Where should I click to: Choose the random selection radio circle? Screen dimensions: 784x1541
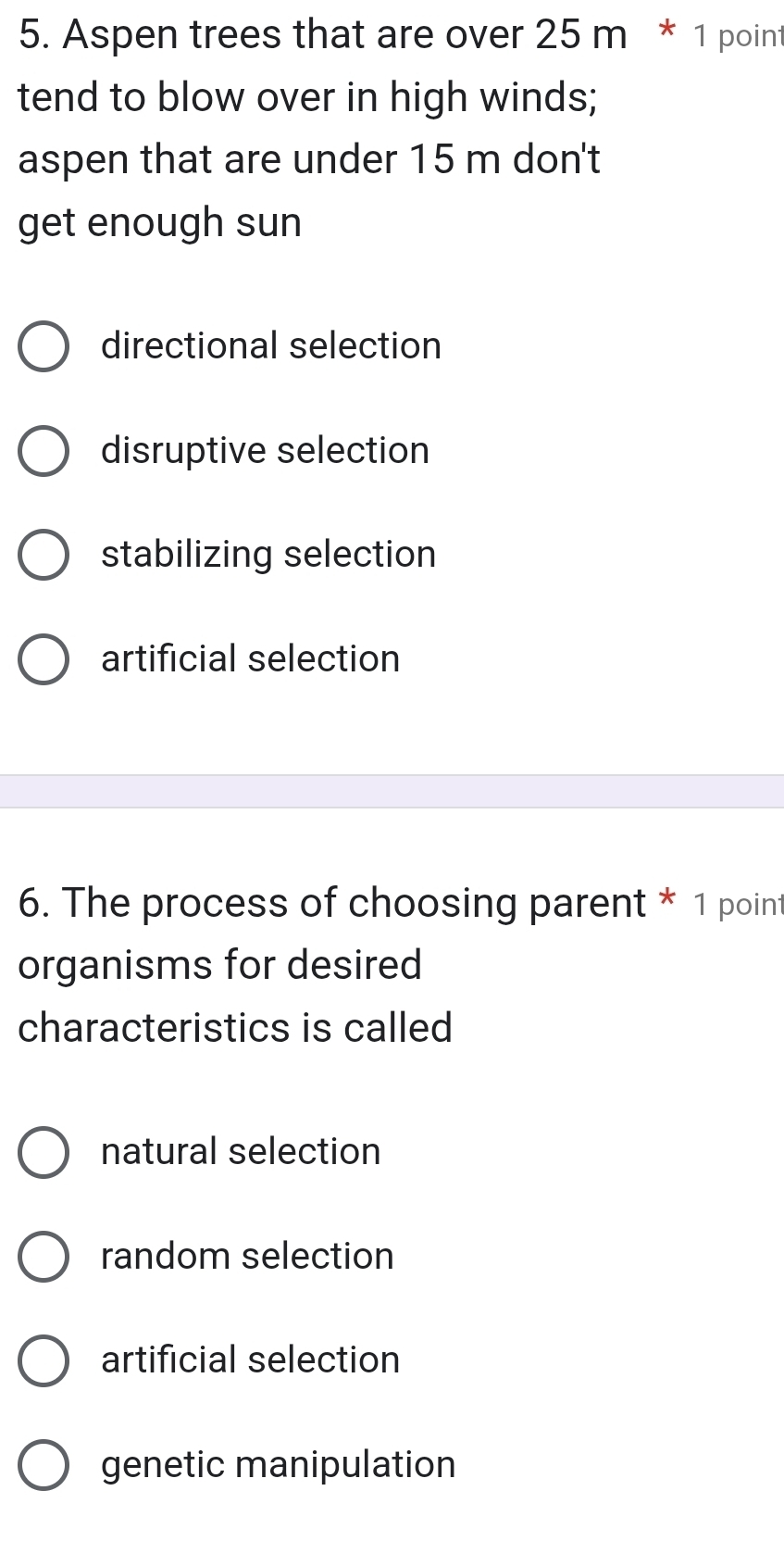(44, 1258)
